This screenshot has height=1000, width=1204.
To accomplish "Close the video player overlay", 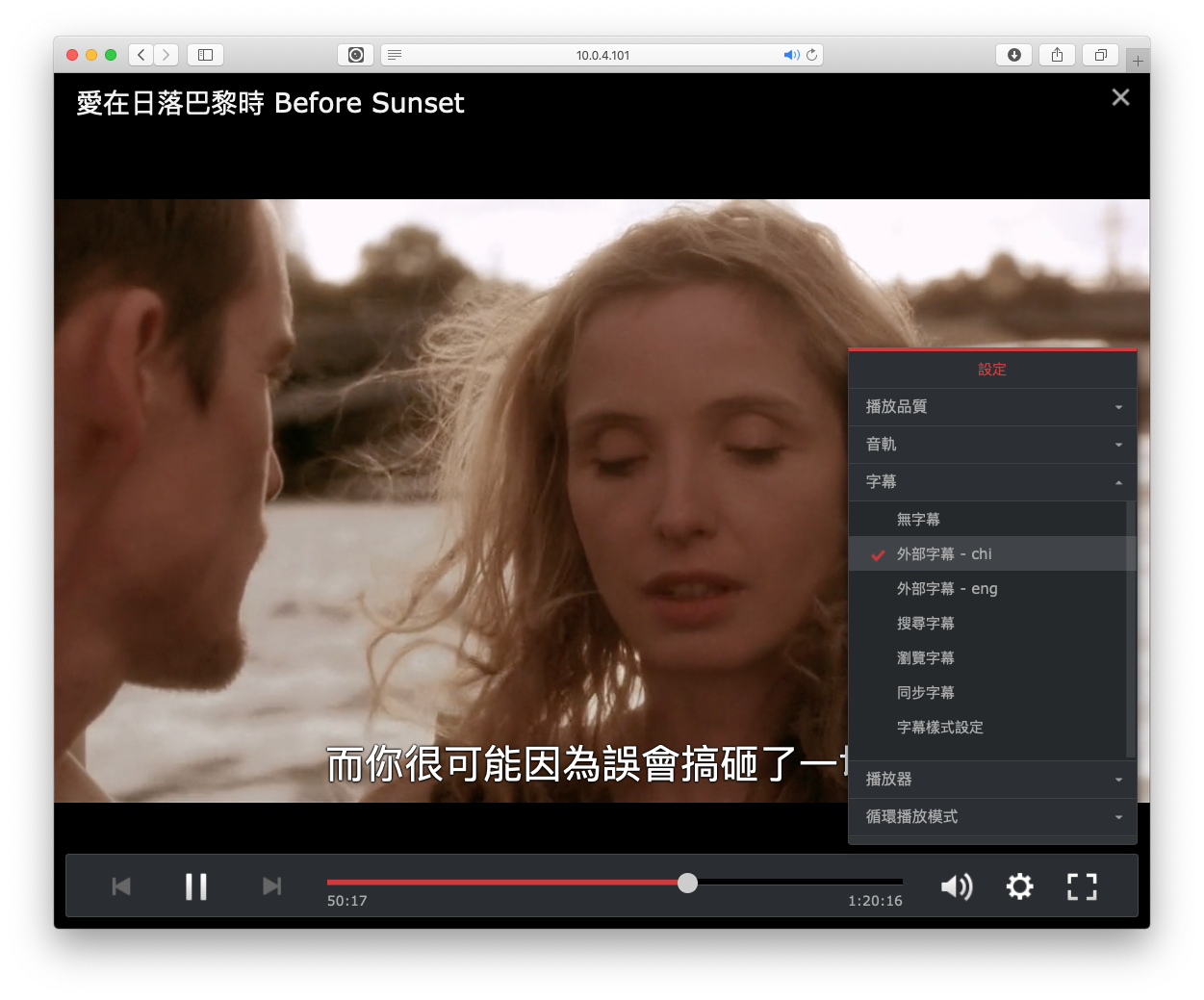I will tap(1120, 97).
